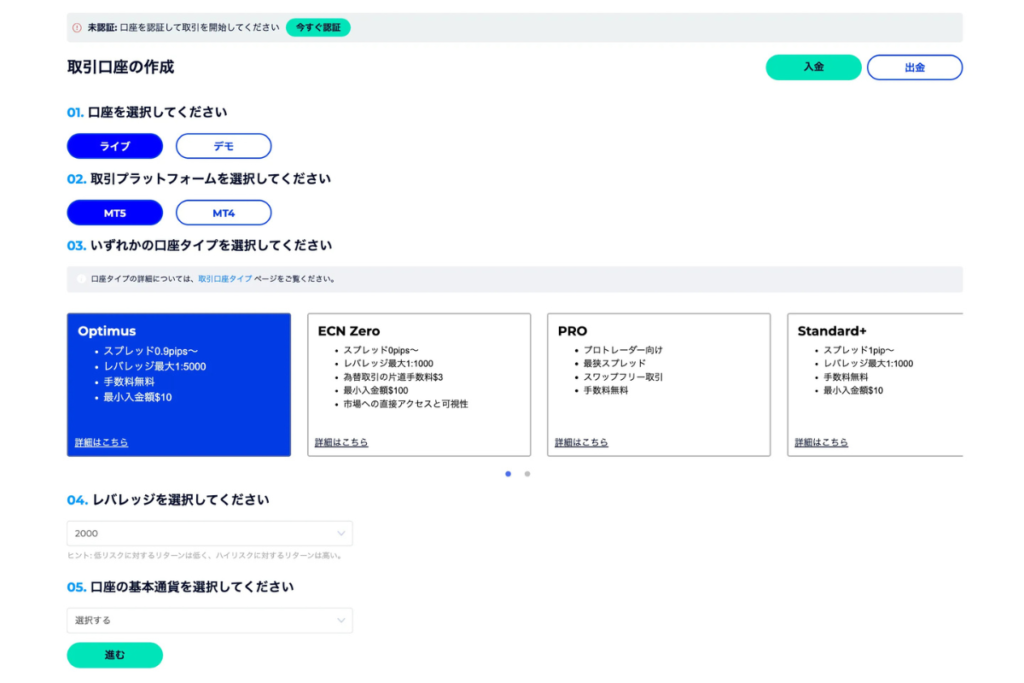Click the first carousel dot below account cards
Image resolution: width=1024 pixels, height=683 pixels.
(508, 474)
